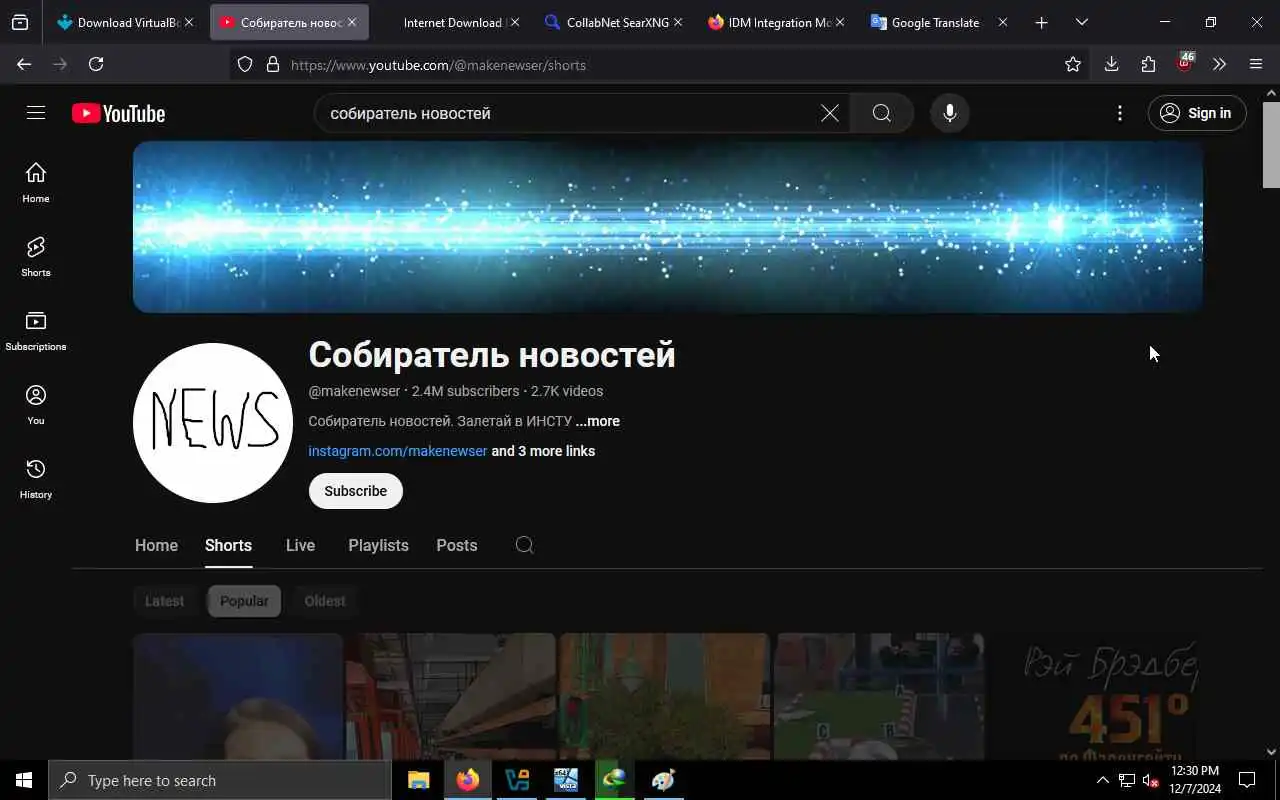Viewport: 1280px width, 800px height.
Task: Go to YouTube logo home page
Action: [118, 113]
